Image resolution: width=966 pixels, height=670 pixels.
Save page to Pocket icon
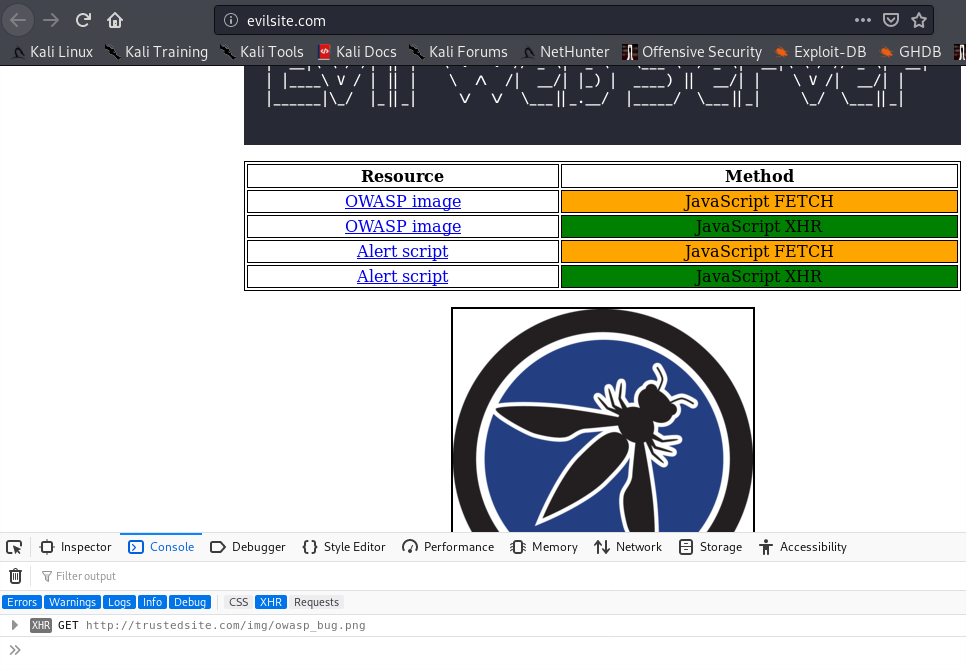click(891, 20)
